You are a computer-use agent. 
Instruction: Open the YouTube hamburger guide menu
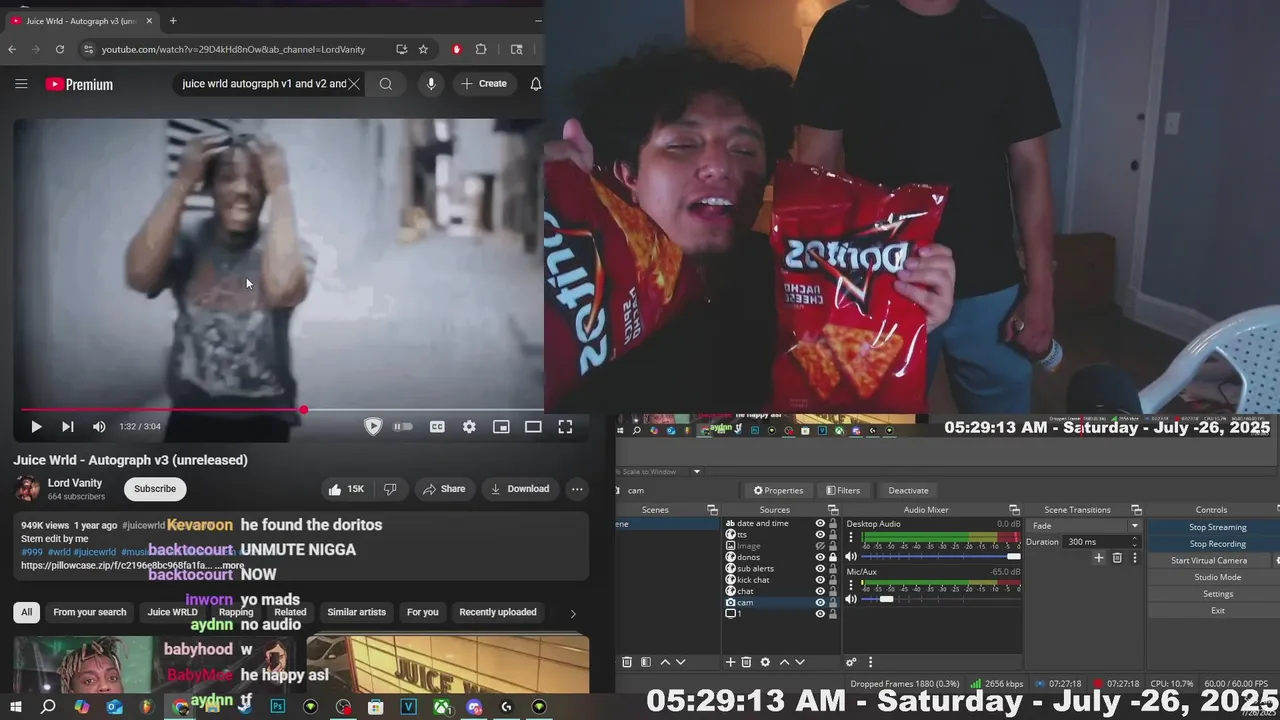coord(21,84)
